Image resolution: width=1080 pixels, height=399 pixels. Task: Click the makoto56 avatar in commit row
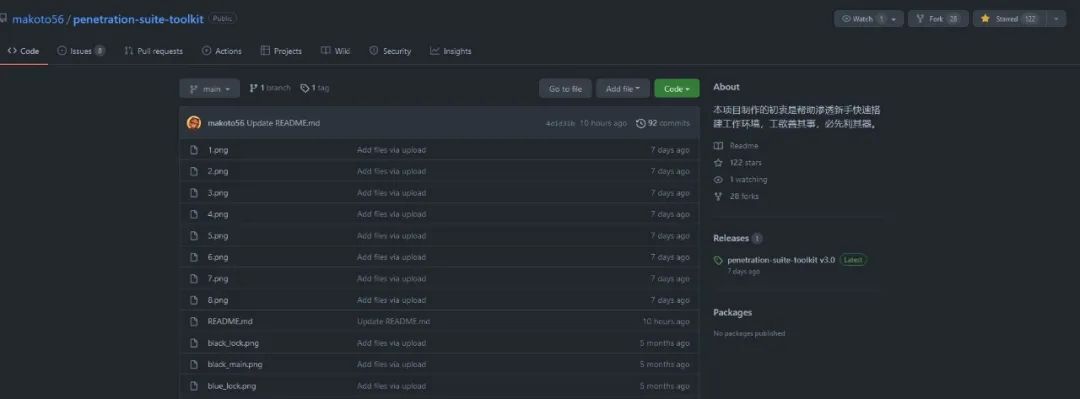click(x=194, y=123)
